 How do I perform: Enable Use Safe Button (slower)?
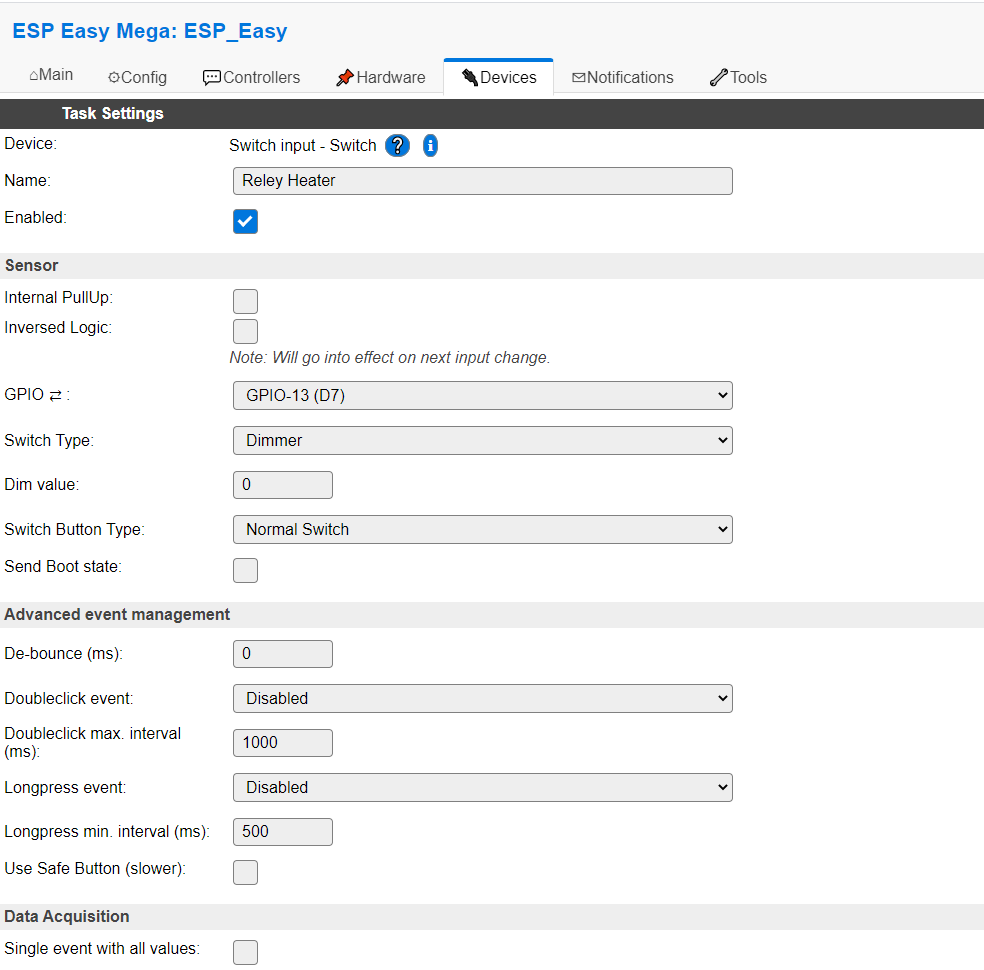[x=245, y=872]
